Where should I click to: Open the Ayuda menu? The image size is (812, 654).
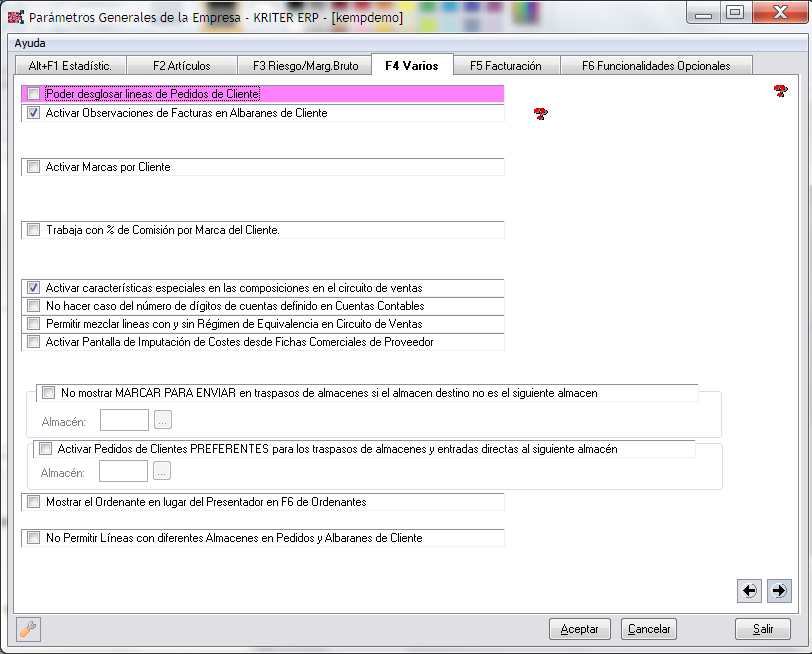(x=30, y=43)
